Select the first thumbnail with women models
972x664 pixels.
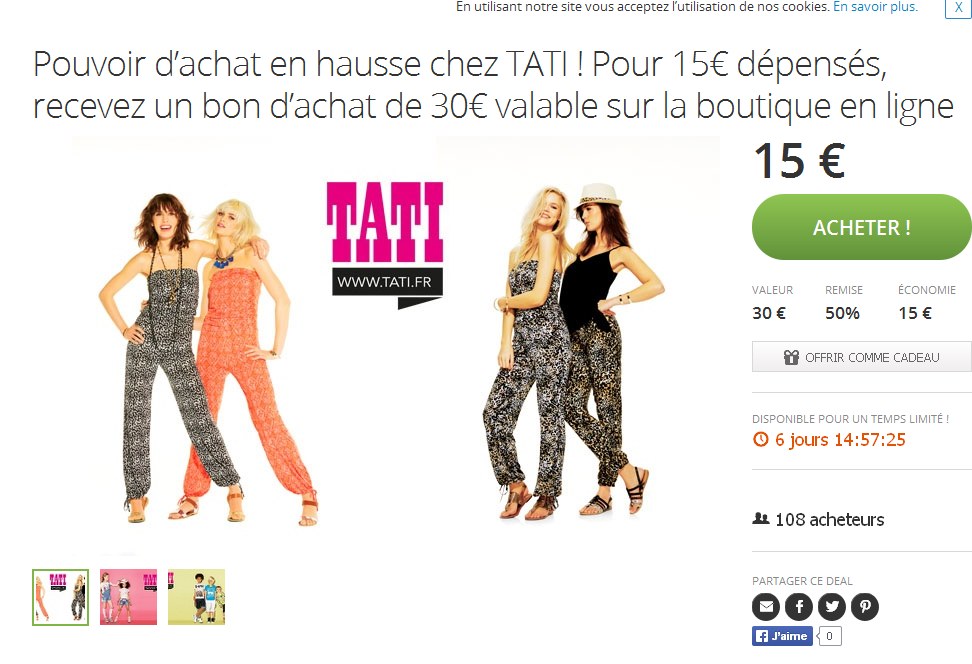coord(61,597)
